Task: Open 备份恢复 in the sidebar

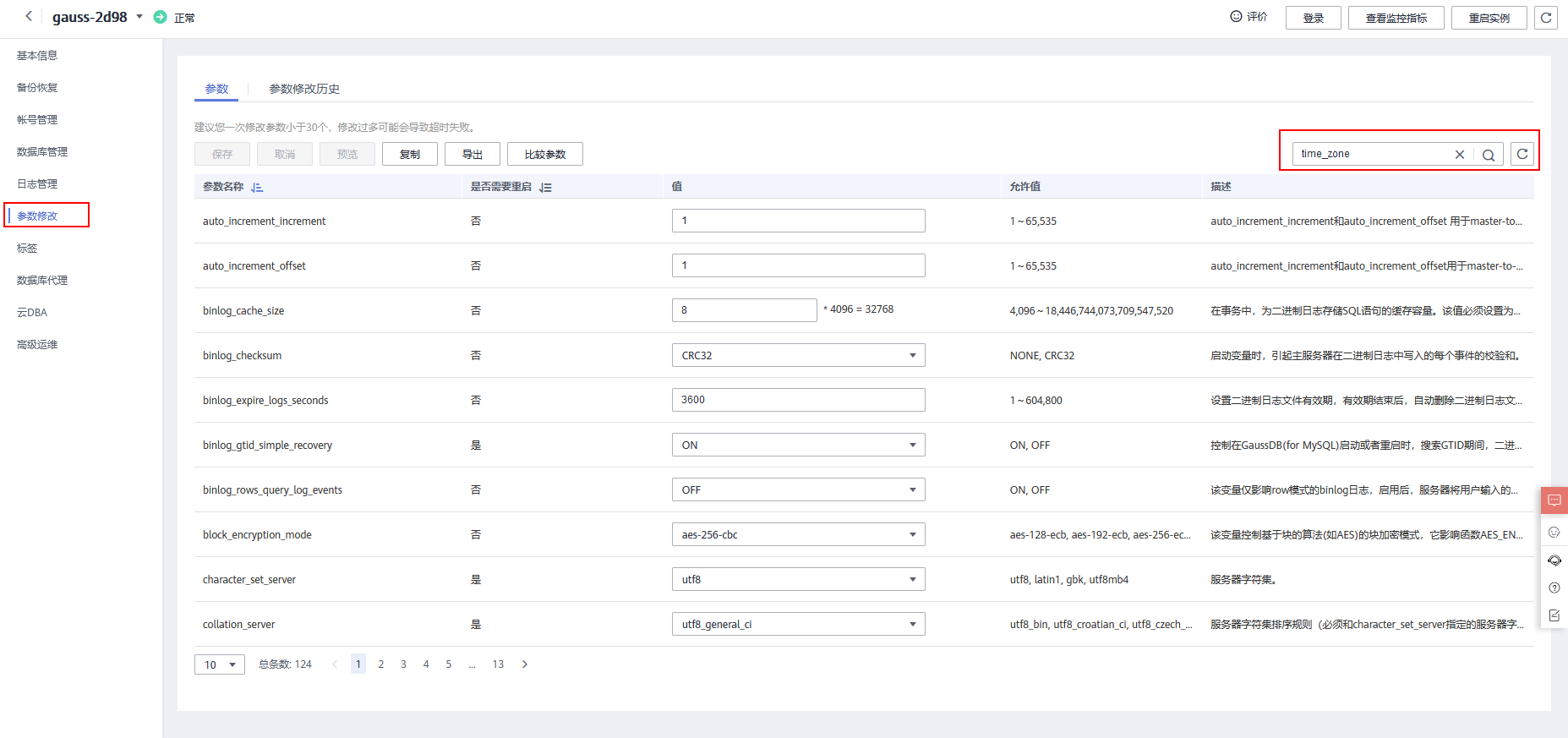Action: click(37, 88)
